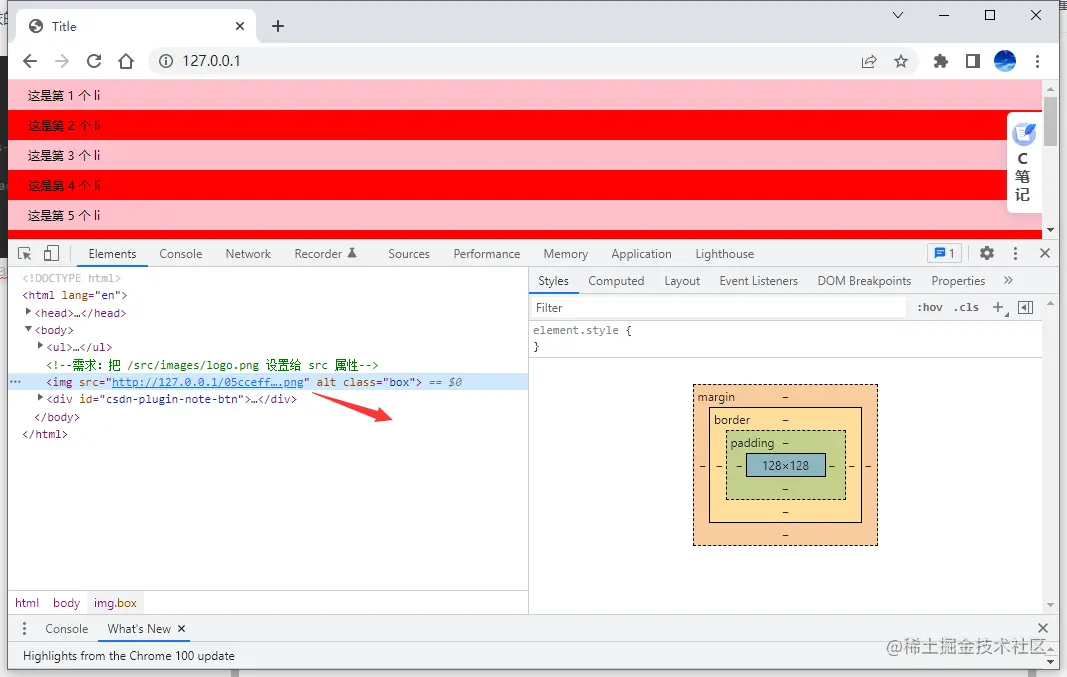Open the Performance tab
Screen dimensions: 1067x677
pos(487,254)
